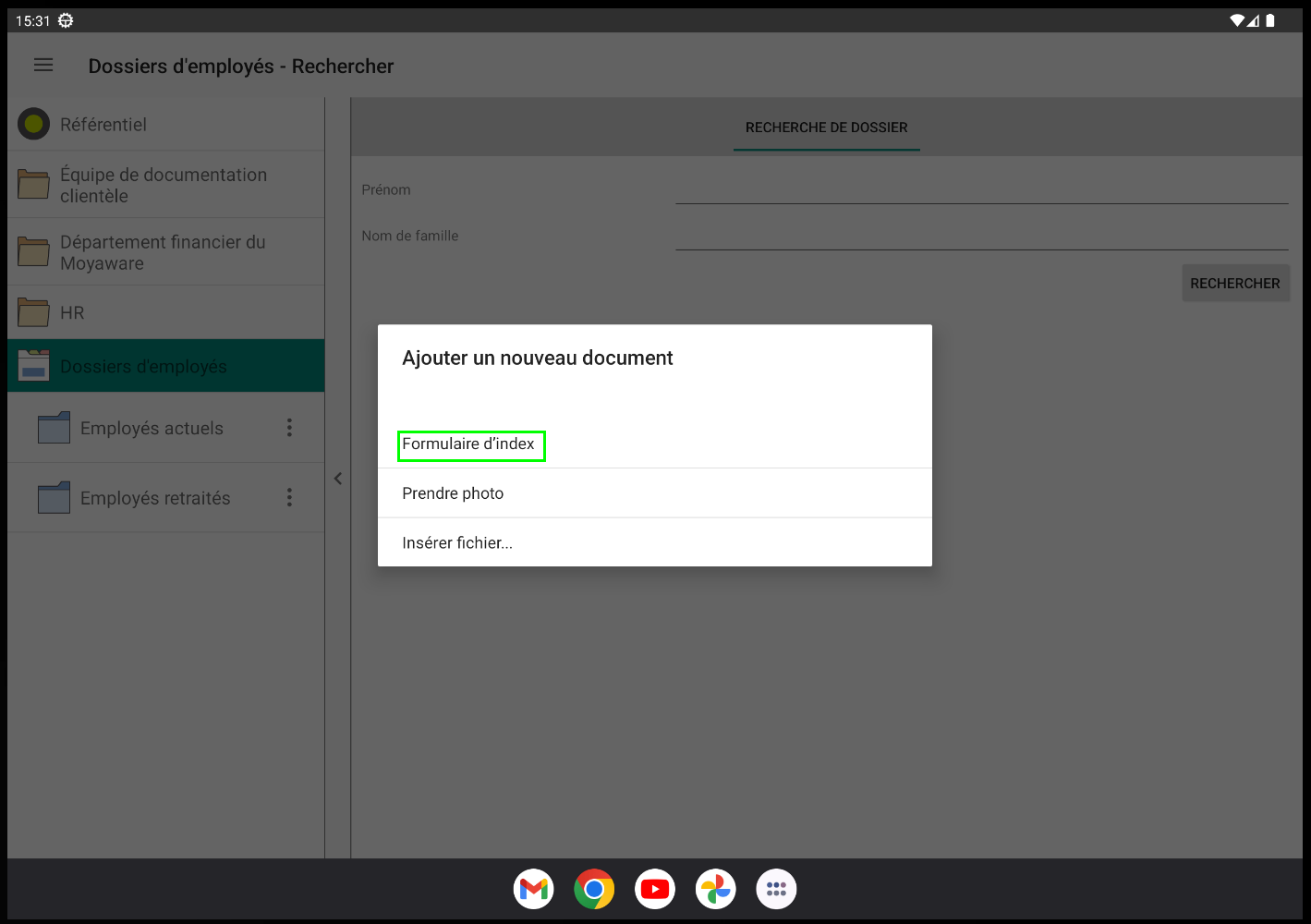Select Formulaire d'index option
This screenshot has width=1311, height=924.
coord(654,444)
